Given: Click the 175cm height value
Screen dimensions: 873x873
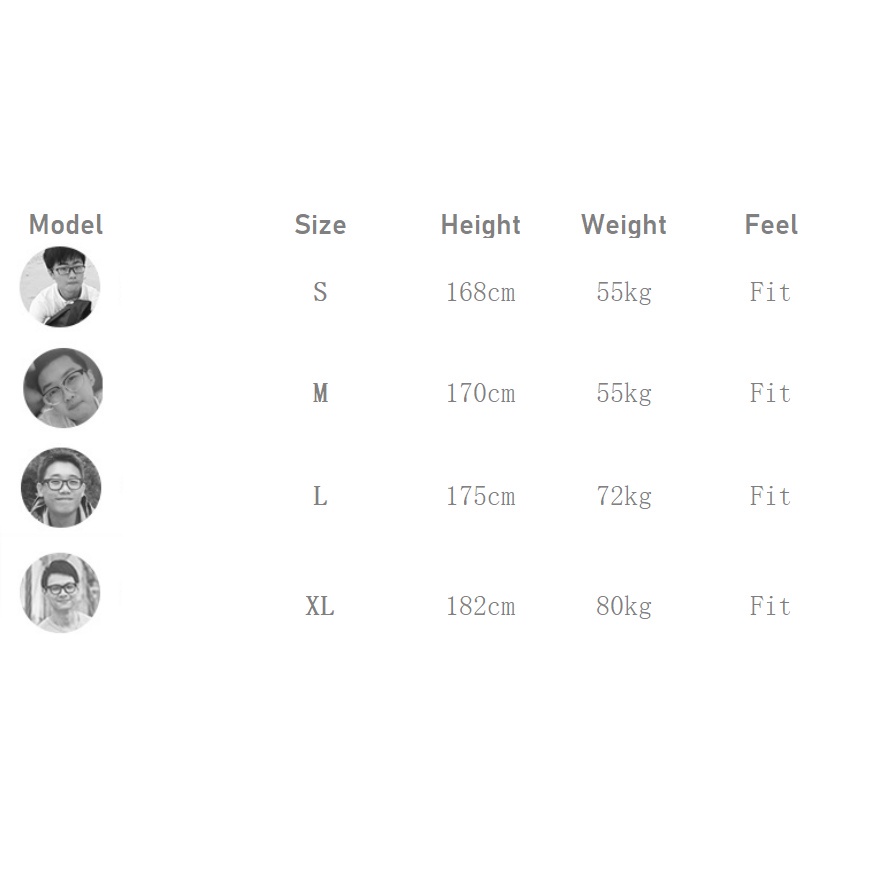Looking at the screenshot, I should (481, 496).
